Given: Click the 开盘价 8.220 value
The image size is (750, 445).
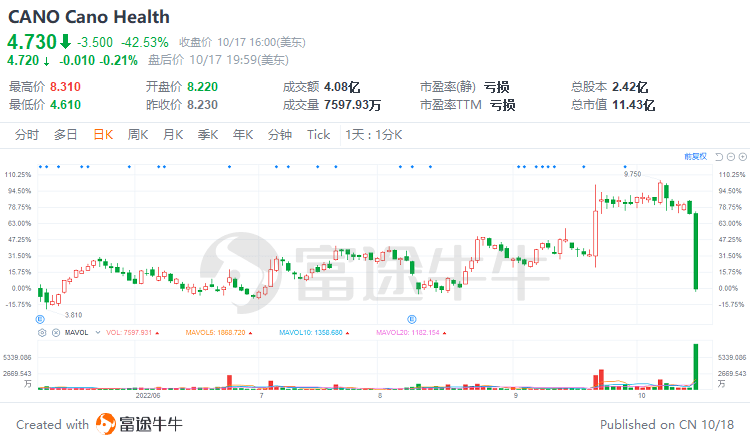Looking at the screenshot, I should click(202, 87).
